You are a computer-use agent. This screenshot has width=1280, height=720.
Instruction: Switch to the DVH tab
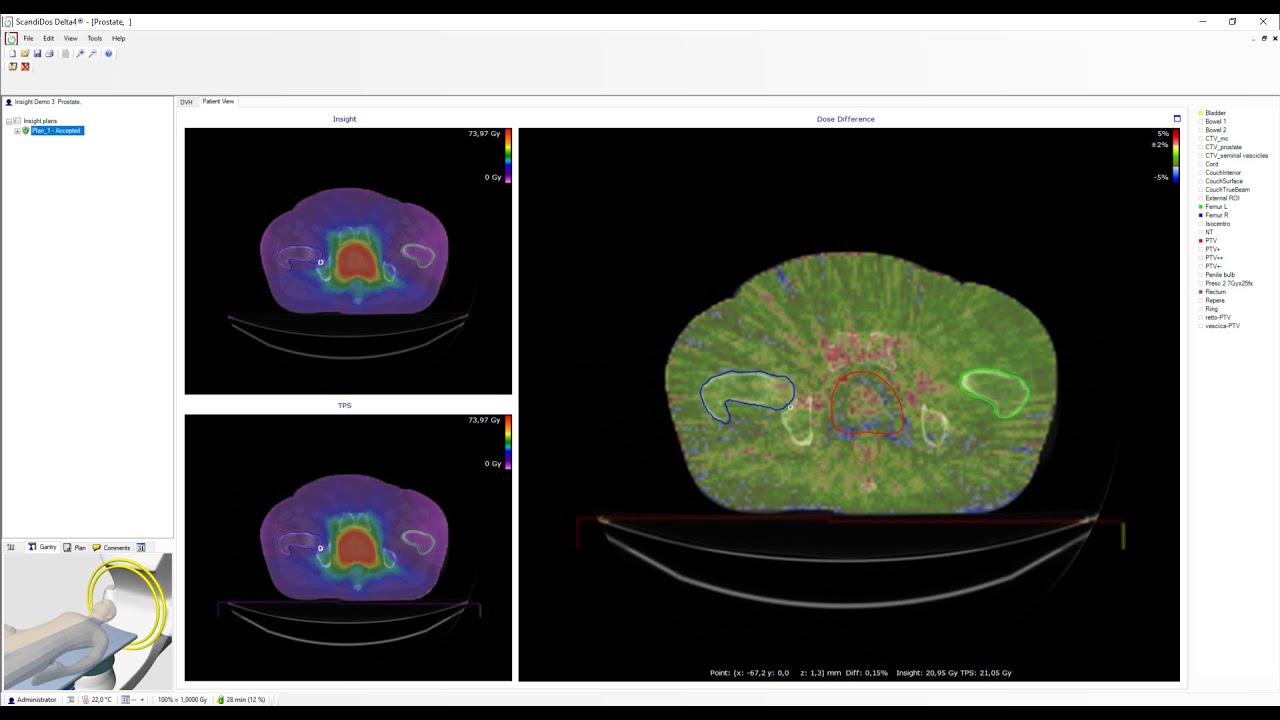pyautogui.click(x=186, y=102)
